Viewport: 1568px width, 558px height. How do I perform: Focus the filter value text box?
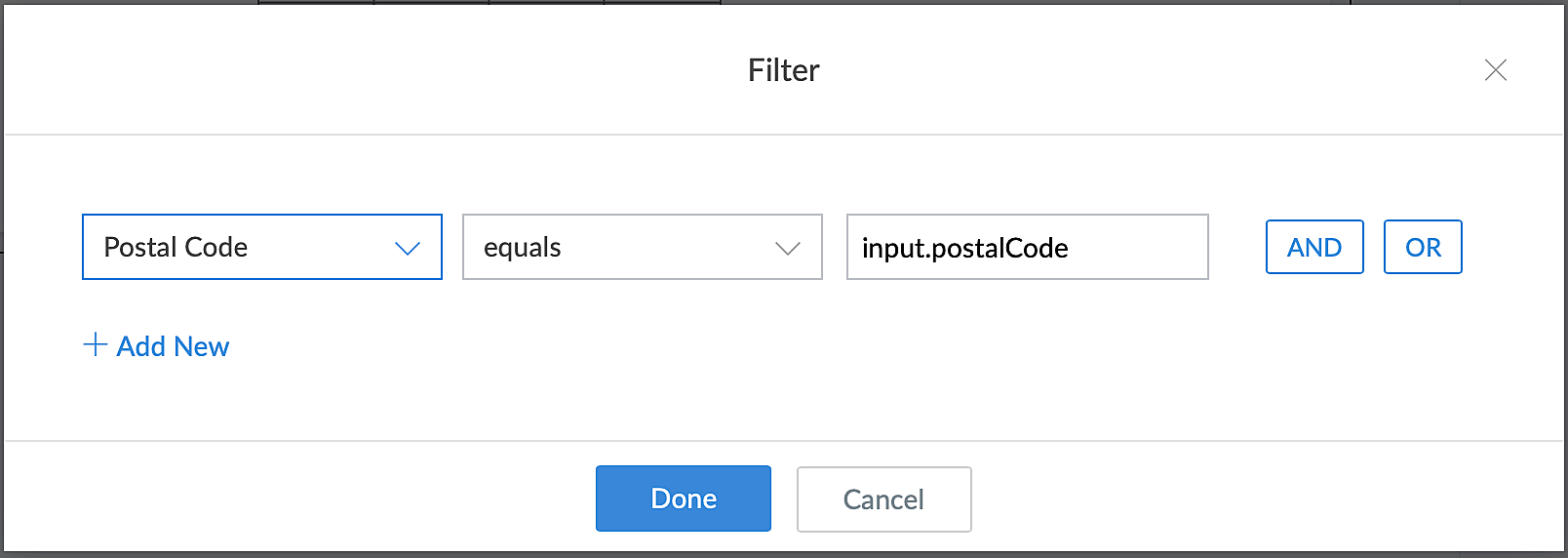(x=1027, y=247)
